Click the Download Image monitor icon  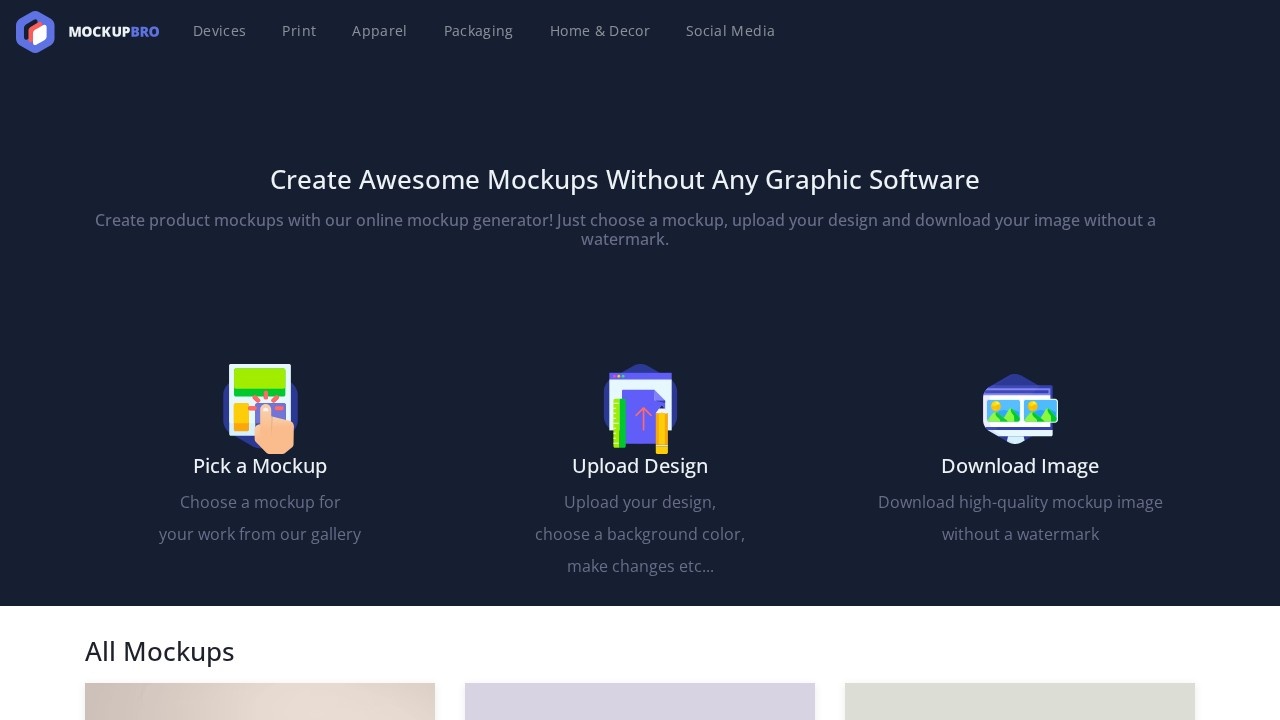1020,408
